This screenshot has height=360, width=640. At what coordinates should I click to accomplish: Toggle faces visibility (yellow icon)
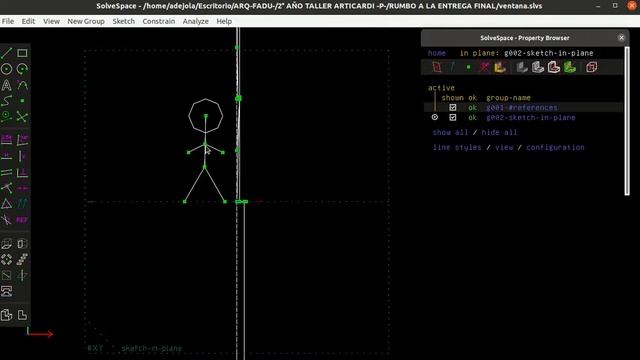coord(500,67)
